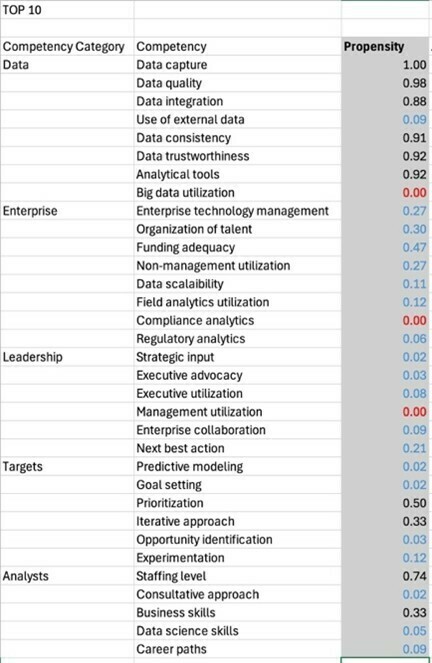The width and height of the screenshot is (432, 663).
Task: Click the Compliance analytics cell
Action: (x=238, y=321)
